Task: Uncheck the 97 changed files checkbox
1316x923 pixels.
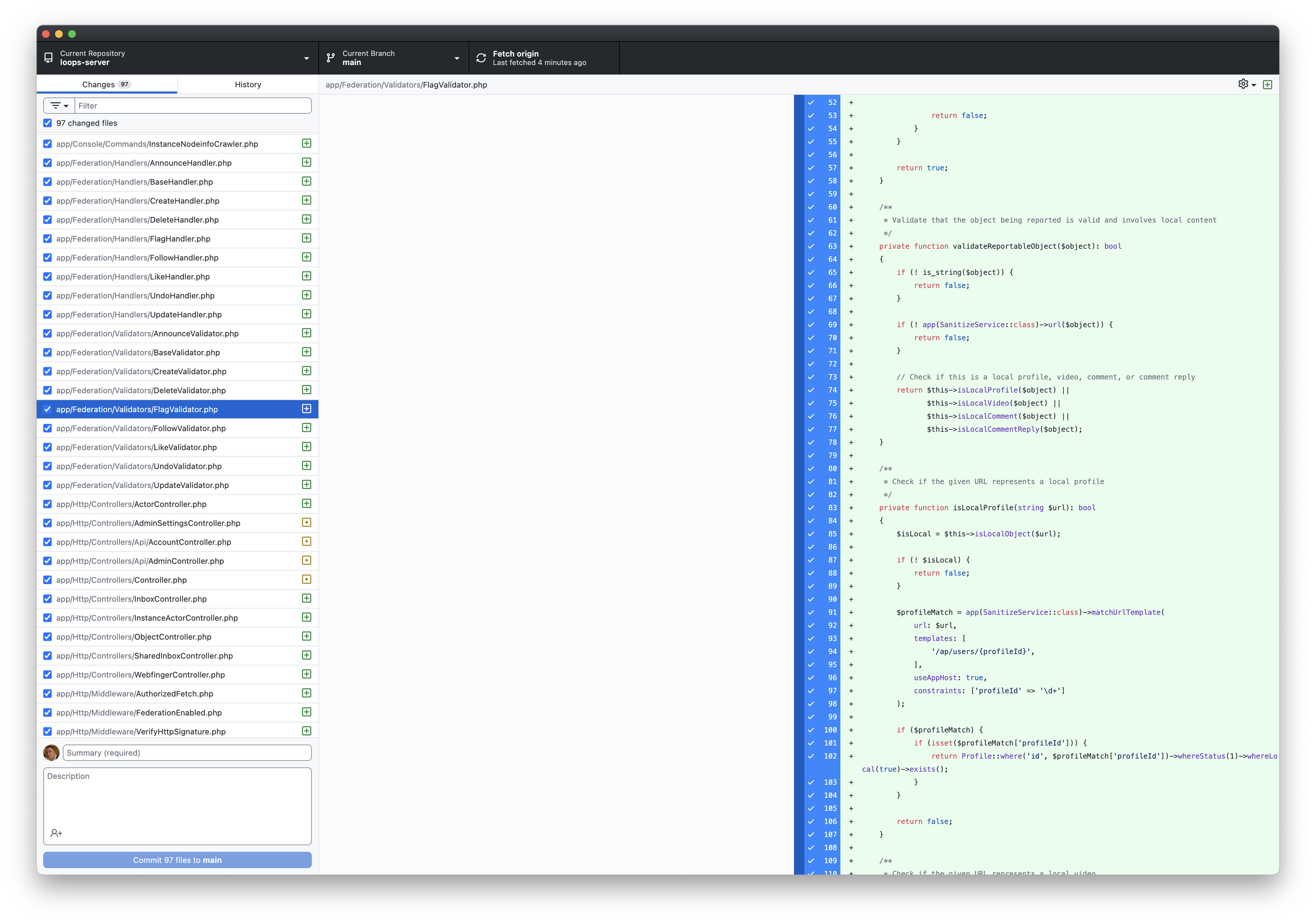Action: (x=47, y=123)
